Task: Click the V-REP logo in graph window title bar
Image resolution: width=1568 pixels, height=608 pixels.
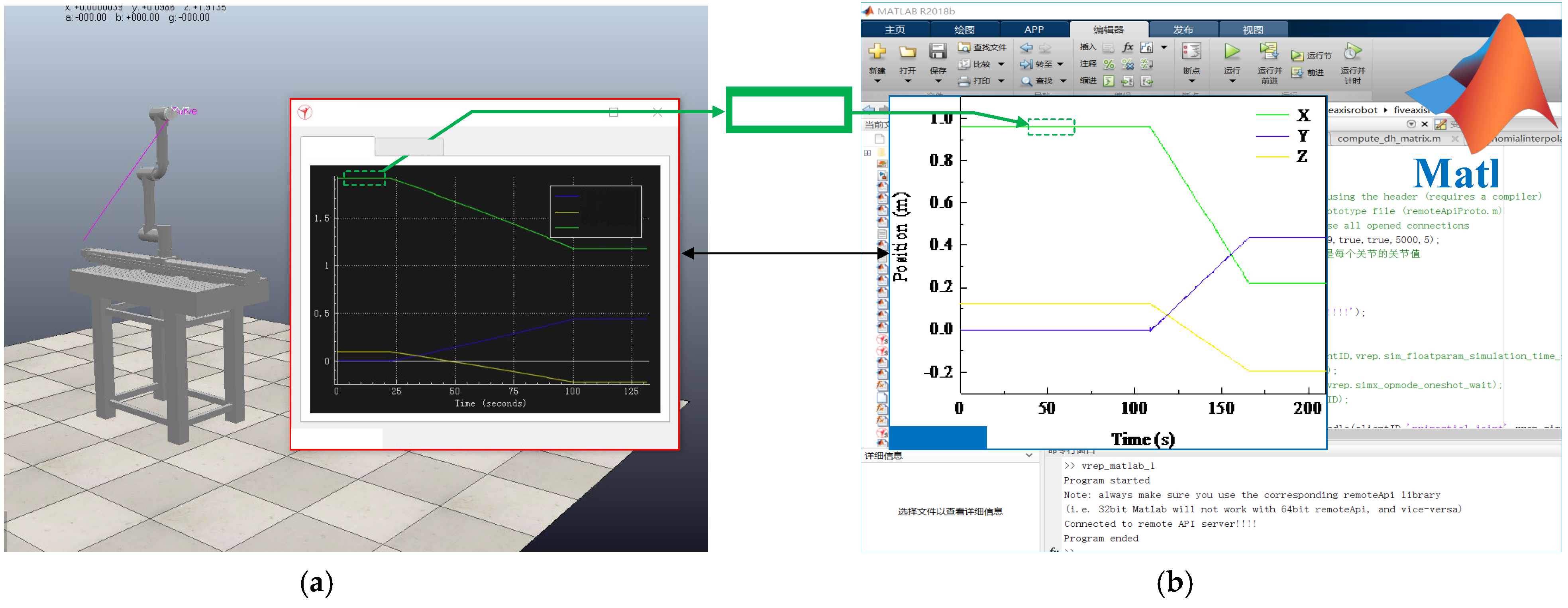Action: coord(305,112)
